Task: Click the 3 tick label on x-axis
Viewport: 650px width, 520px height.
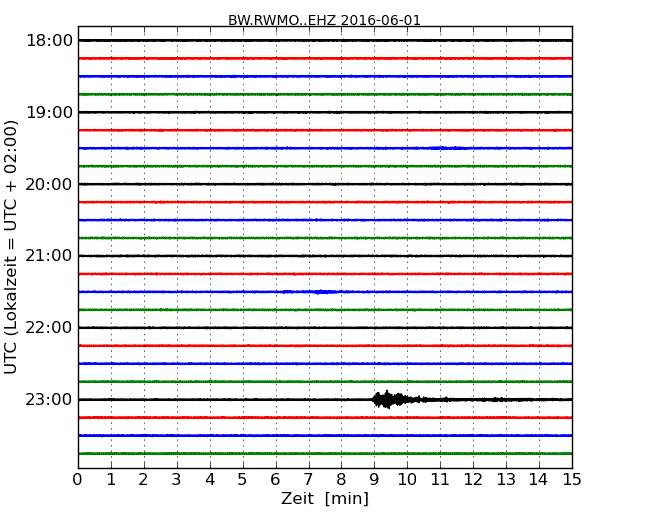Action: (177, 480)
